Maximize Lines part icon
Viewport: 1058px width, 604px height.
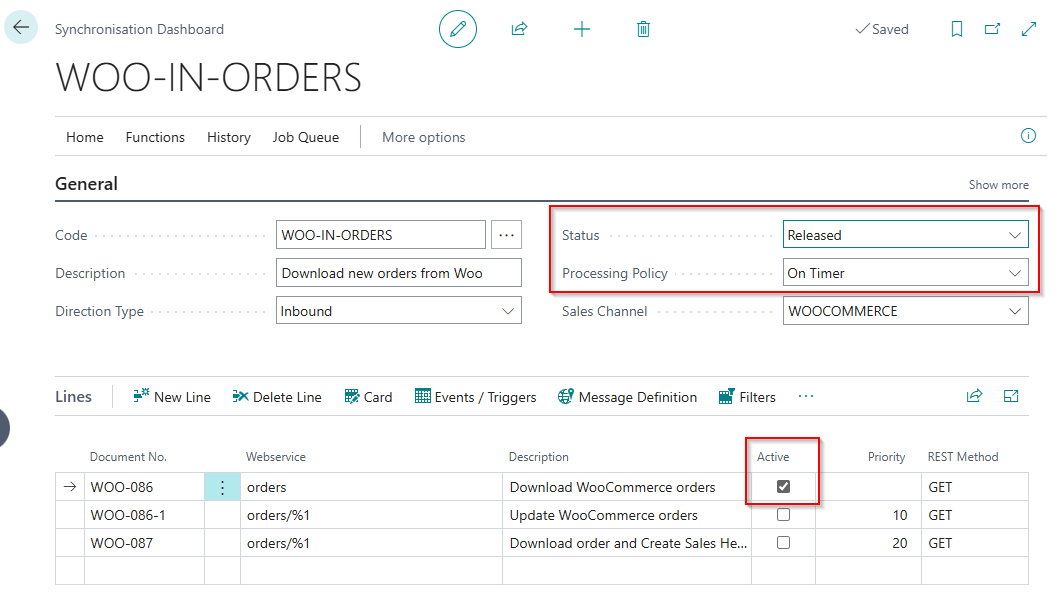1011,396
